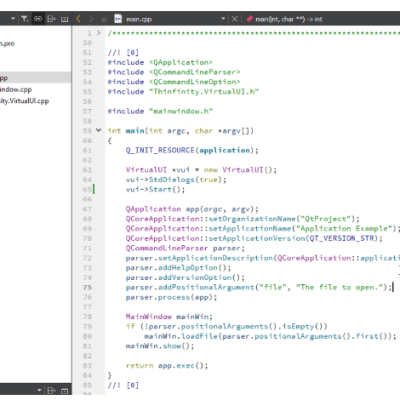The width and height of the screenshot is (400, 400).
Task: Click parser.addVersionOption() line
Action: [185, 277]
